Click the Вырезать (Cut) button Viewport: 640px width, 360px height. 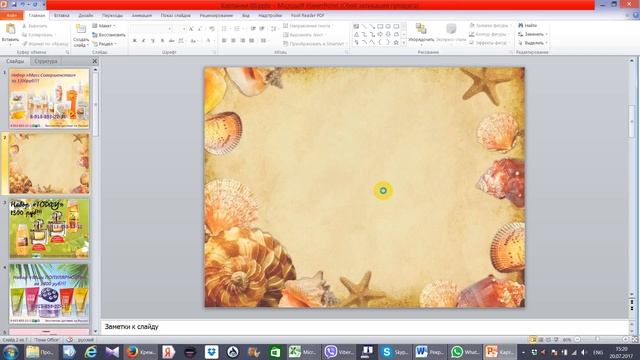point(35,26)
